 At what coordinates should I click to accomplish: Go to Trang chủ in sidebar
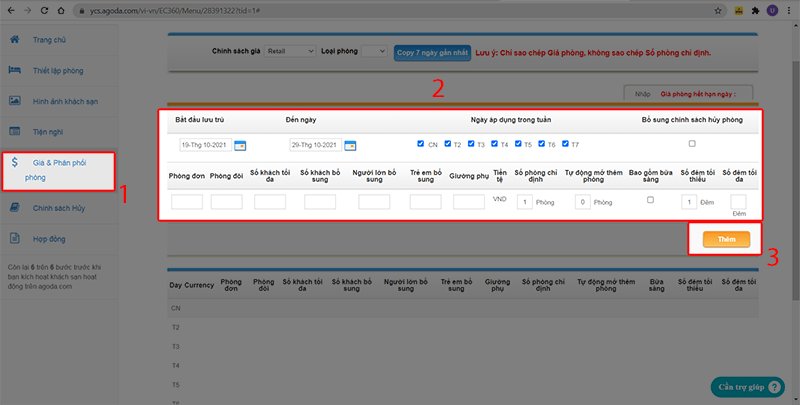(50, 39)
